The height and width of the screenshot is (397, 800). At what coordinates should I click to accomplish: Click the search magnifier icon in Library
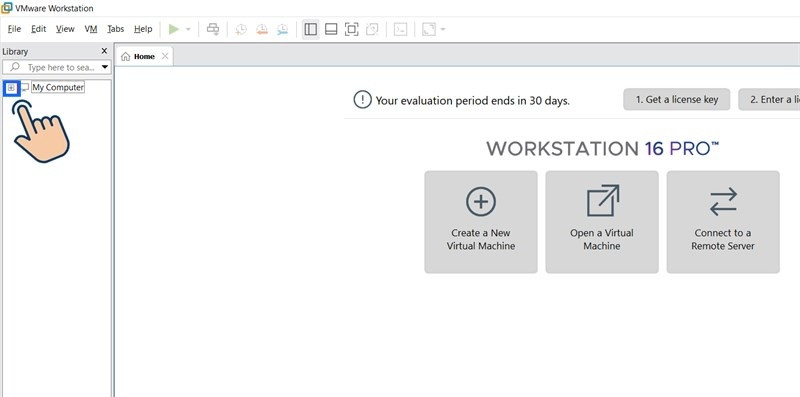coord(15,67)
